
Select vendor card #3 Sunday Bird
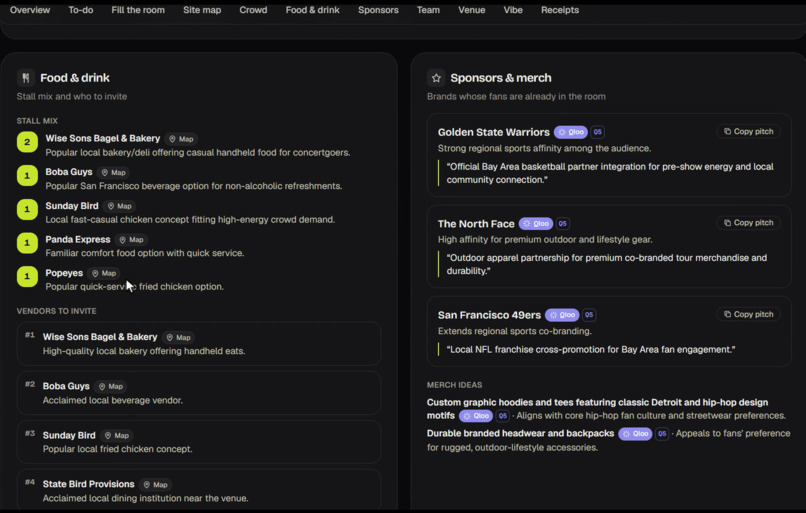tap(199, 442)
